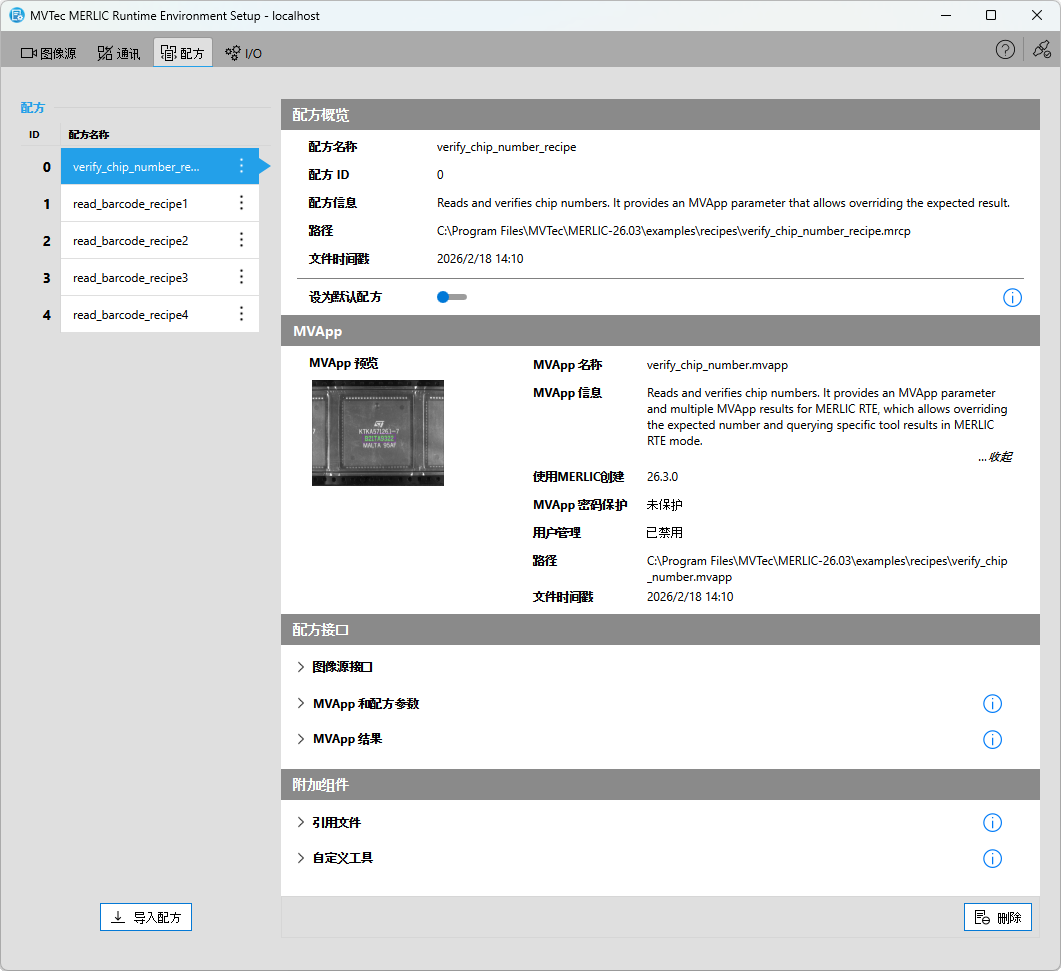Open three-dot menu for read_barcode_recipe3
The width and height of the screenshot is (1061, 971).
click(241, 277)
